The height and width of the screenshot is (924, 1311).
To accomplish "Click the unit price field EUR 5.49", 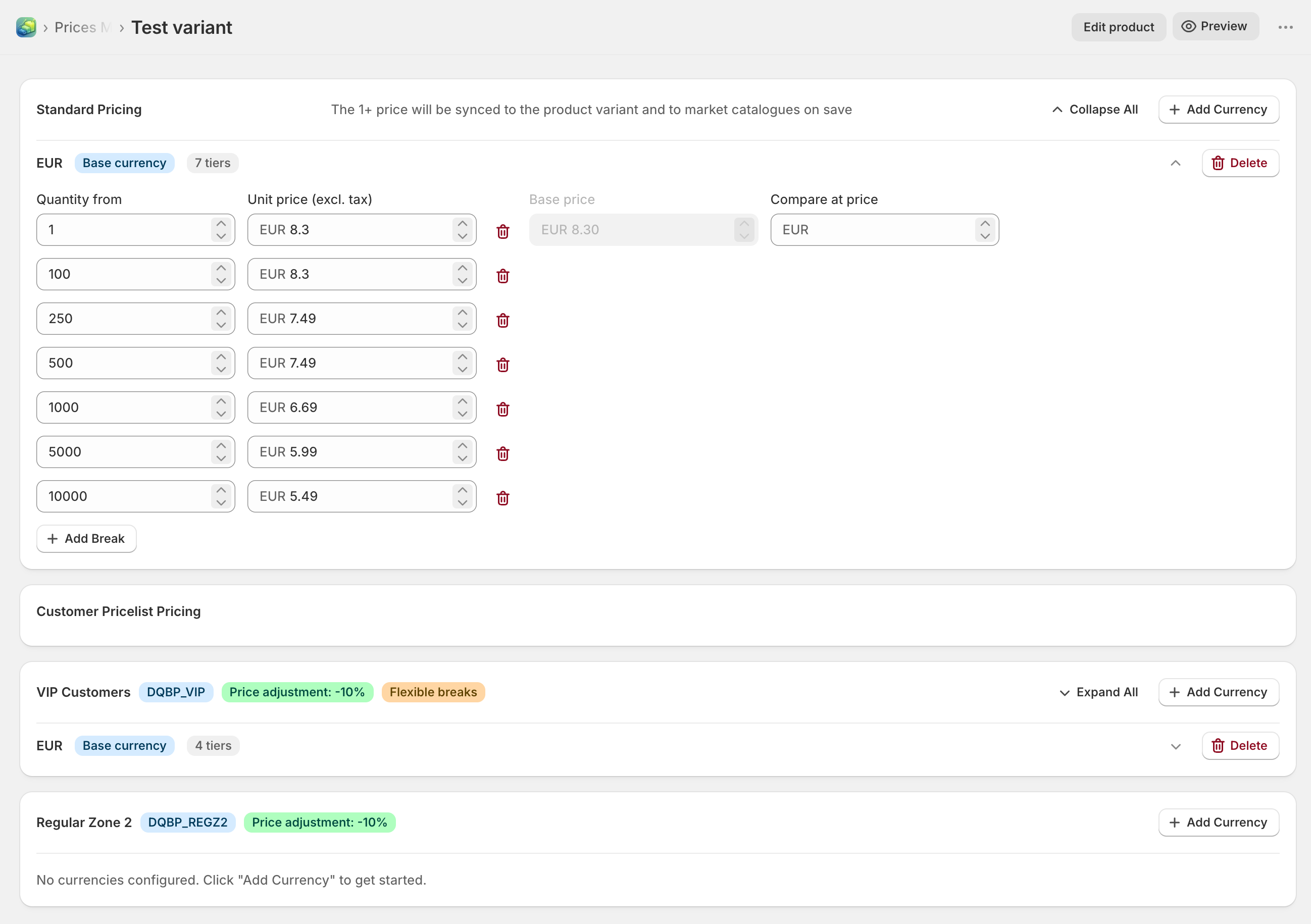I will (362, 496).
